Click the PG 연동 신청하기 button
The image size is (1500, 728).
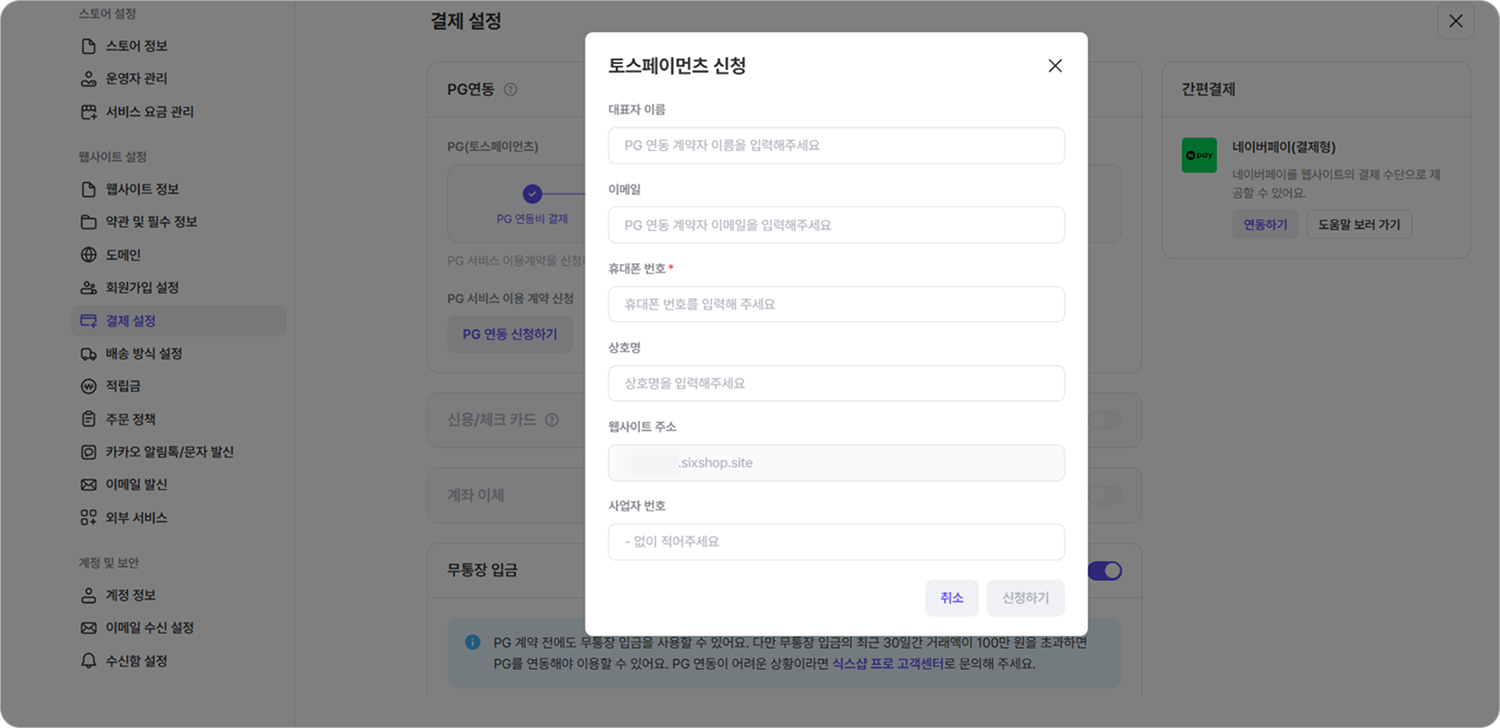[510, 334]
